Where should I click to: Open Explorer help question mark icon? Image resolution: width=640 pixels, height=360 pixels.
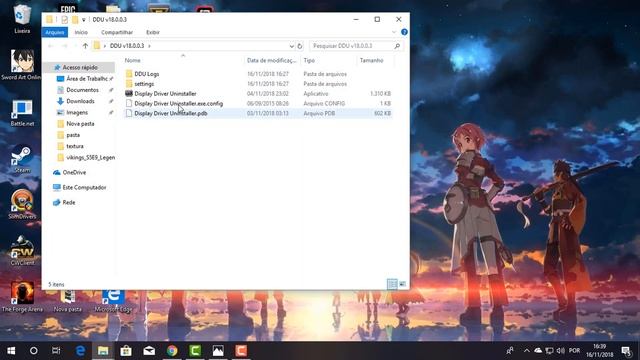point(404,32)
